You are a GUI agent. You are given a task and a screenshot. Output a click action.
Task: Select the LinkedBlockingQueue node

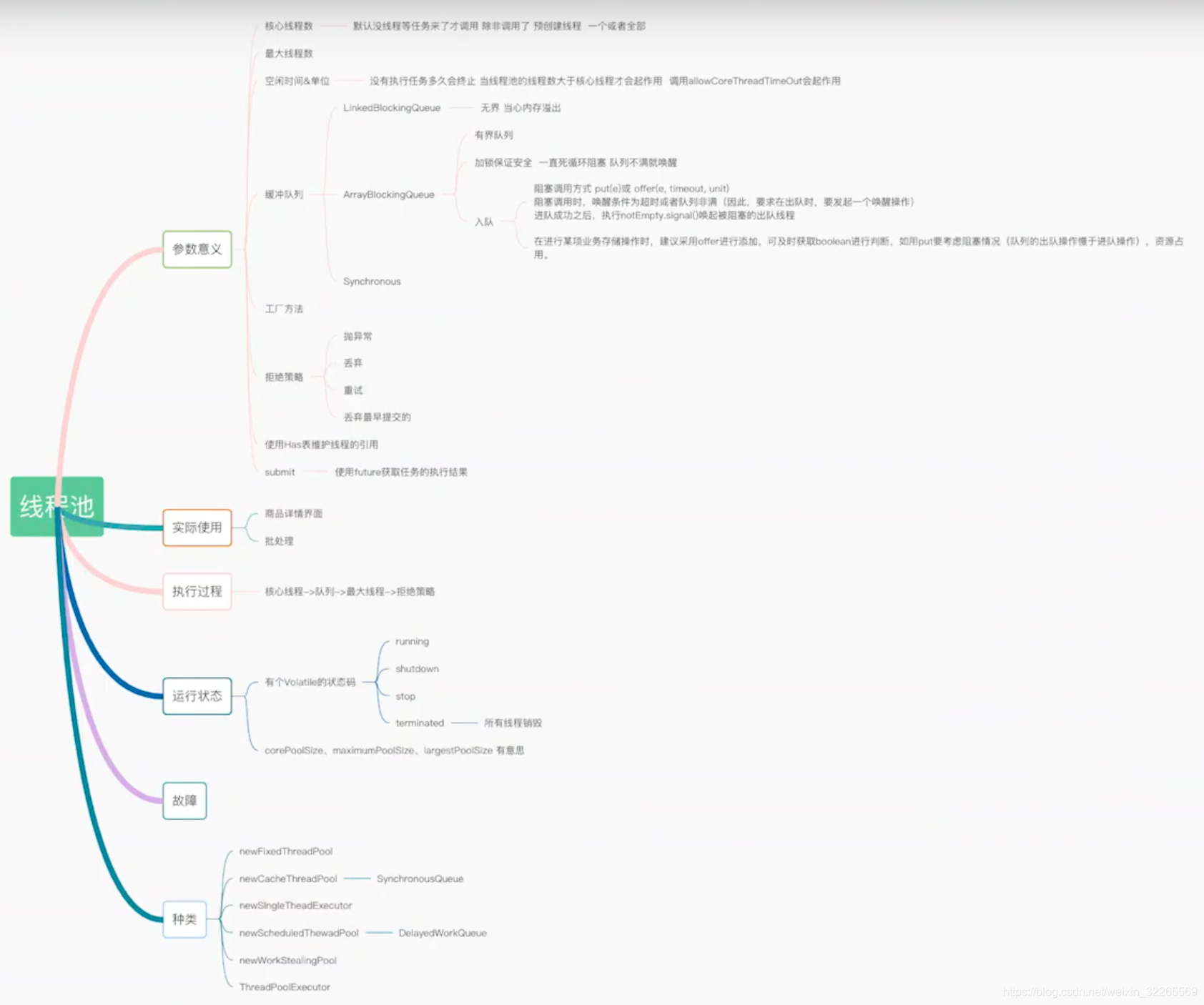point(392,108)
